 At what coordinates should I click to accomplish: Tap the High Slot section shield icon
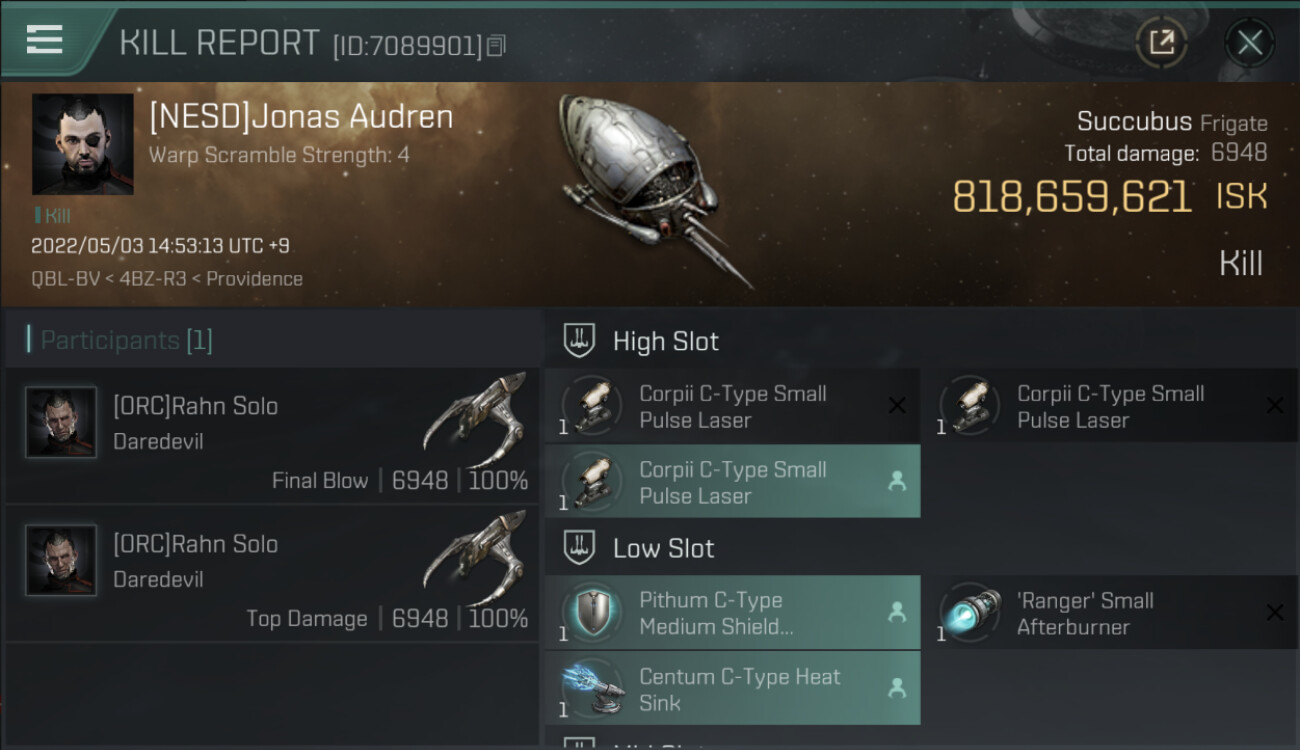click(580, 341)
